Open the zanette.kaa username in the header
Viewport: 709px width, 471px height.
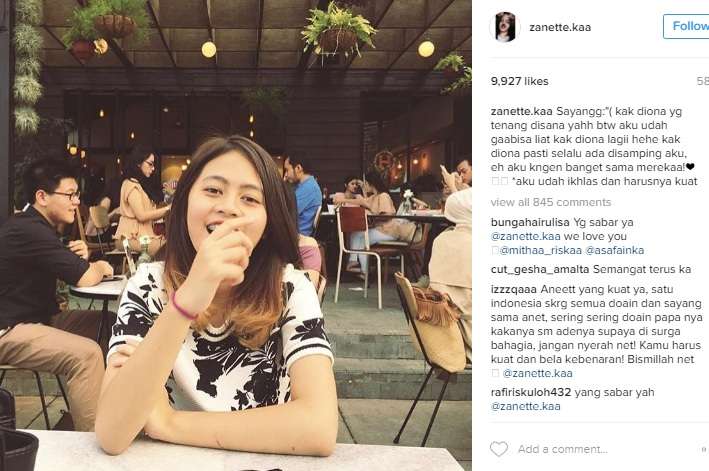coord(560,27)
